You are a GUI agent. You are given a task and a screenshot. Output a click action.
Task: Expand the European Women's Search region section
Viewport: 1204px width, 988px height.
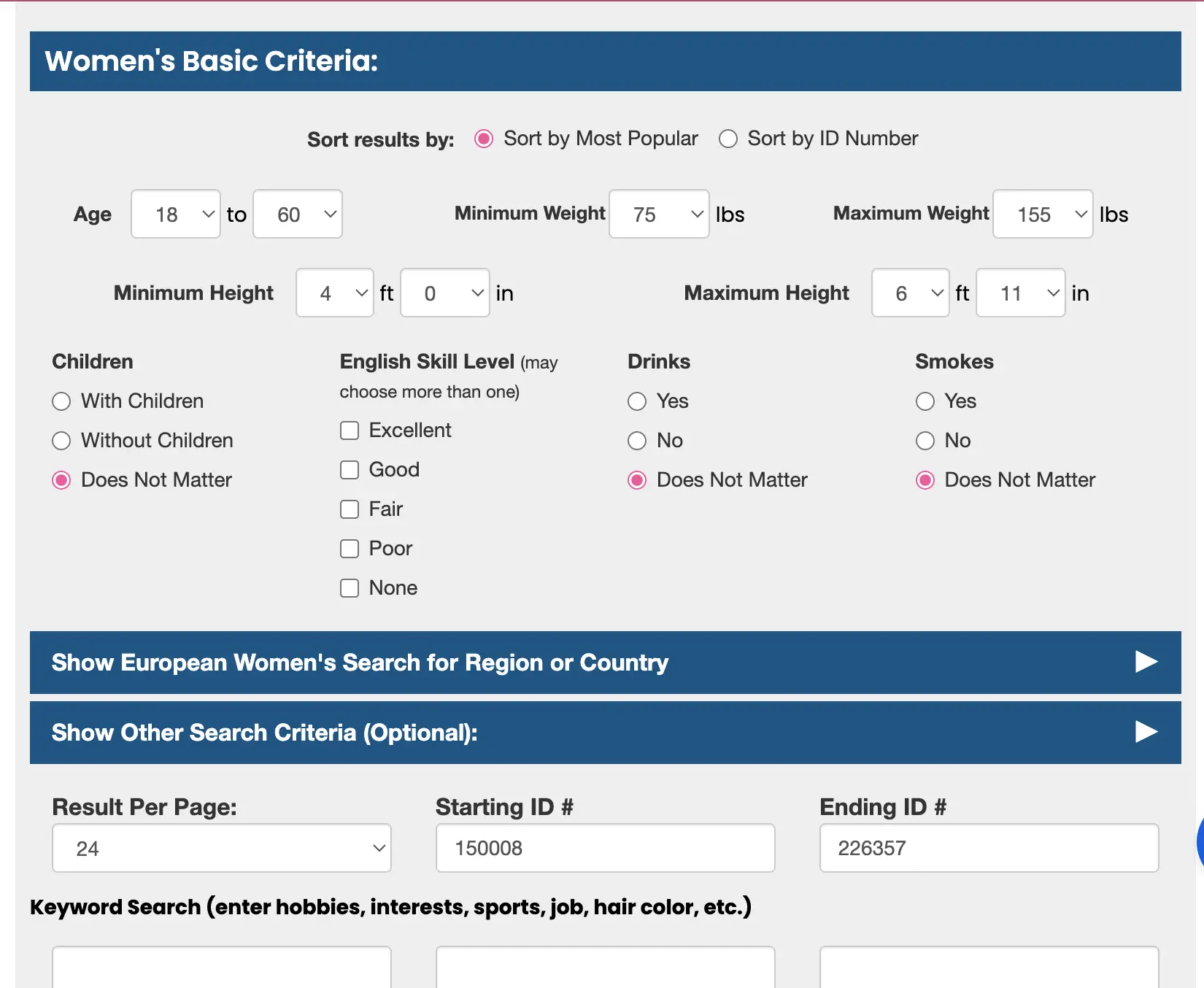(604, 662)
